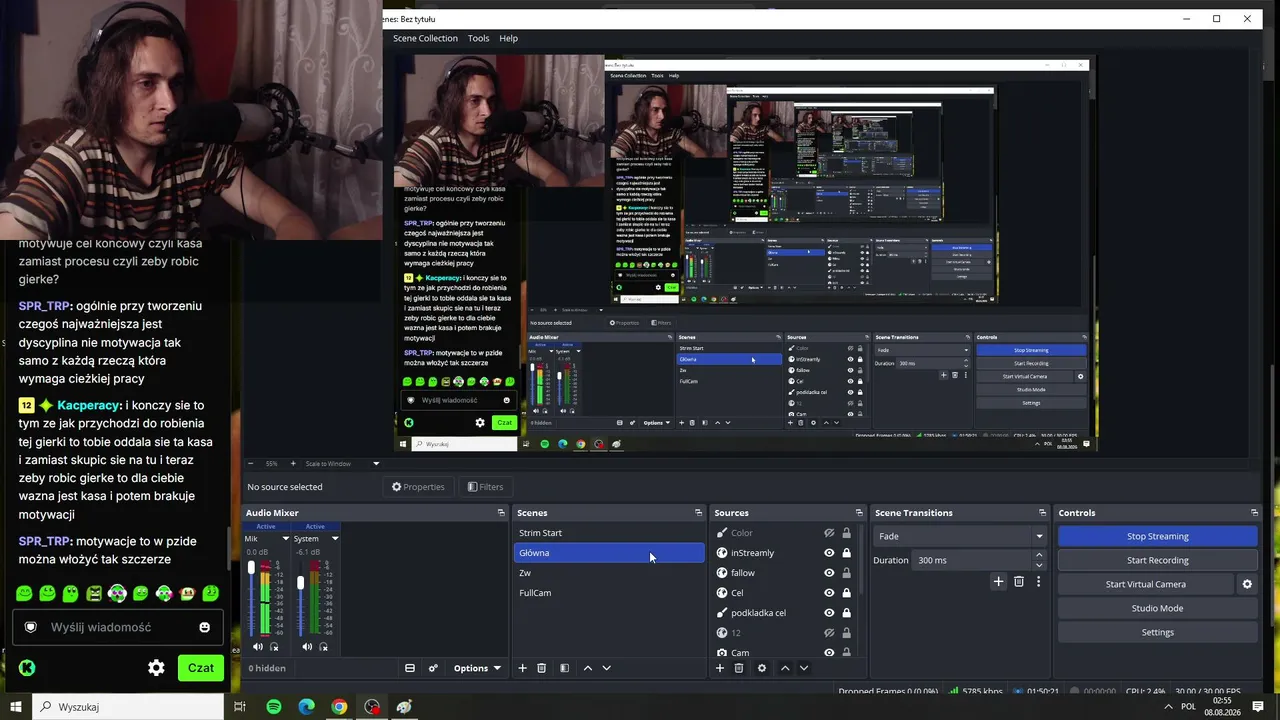Open the System channel dropdown arrow
The width and height of the screenshot is (1280, 720).
click(x=335, y=539)
